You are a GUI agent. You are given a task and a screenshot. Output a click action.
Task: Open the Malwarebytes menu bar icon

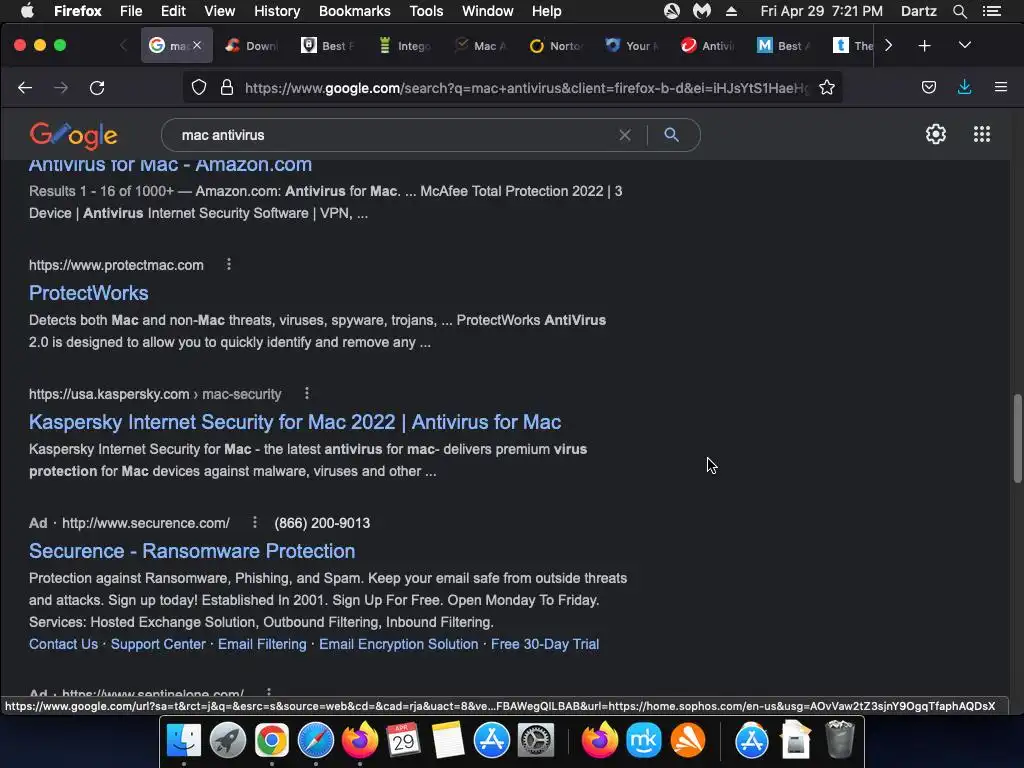(x=701, y=11)
